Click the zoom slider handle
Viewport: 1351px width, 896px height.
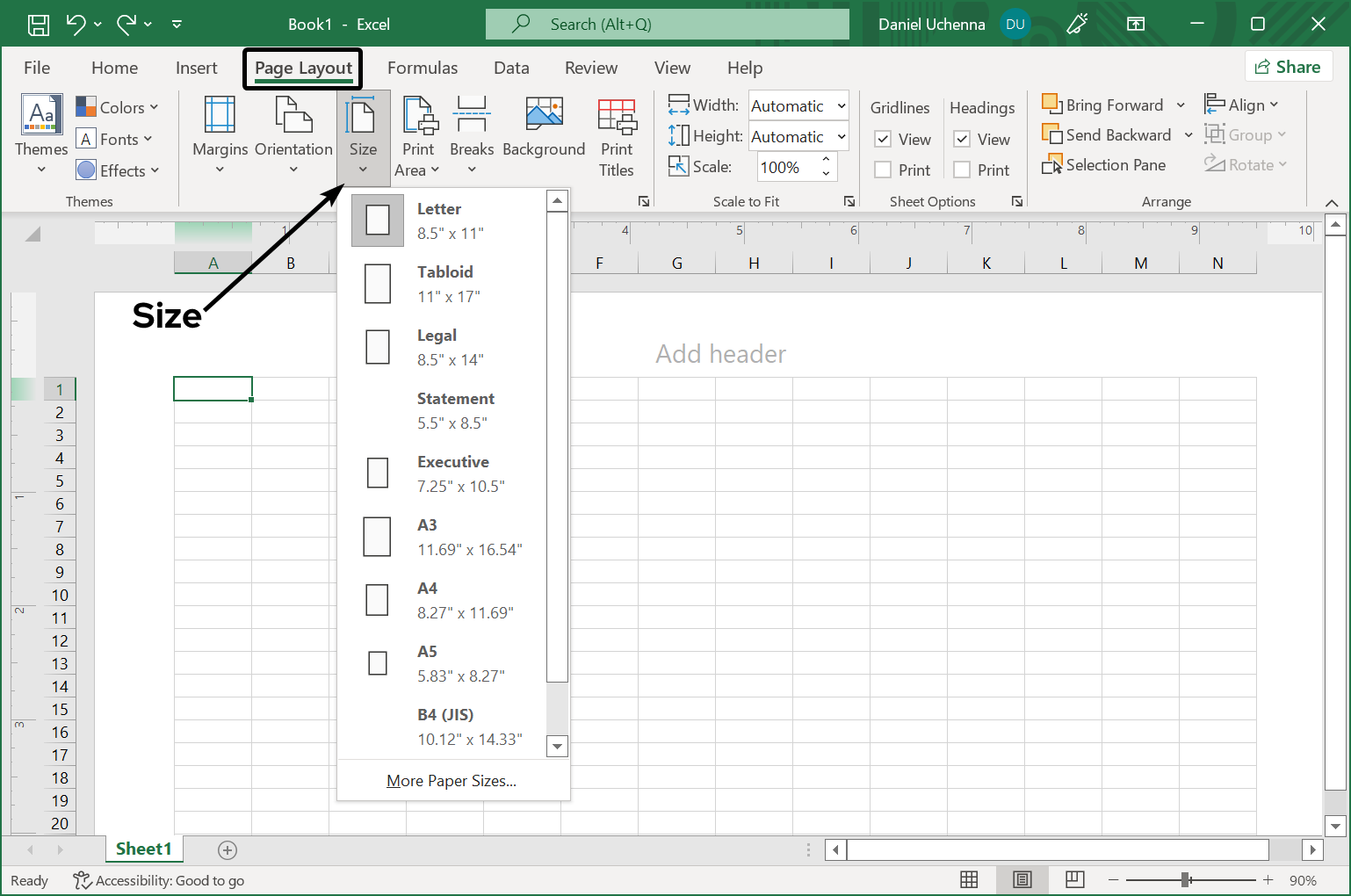coord(1185,879)
